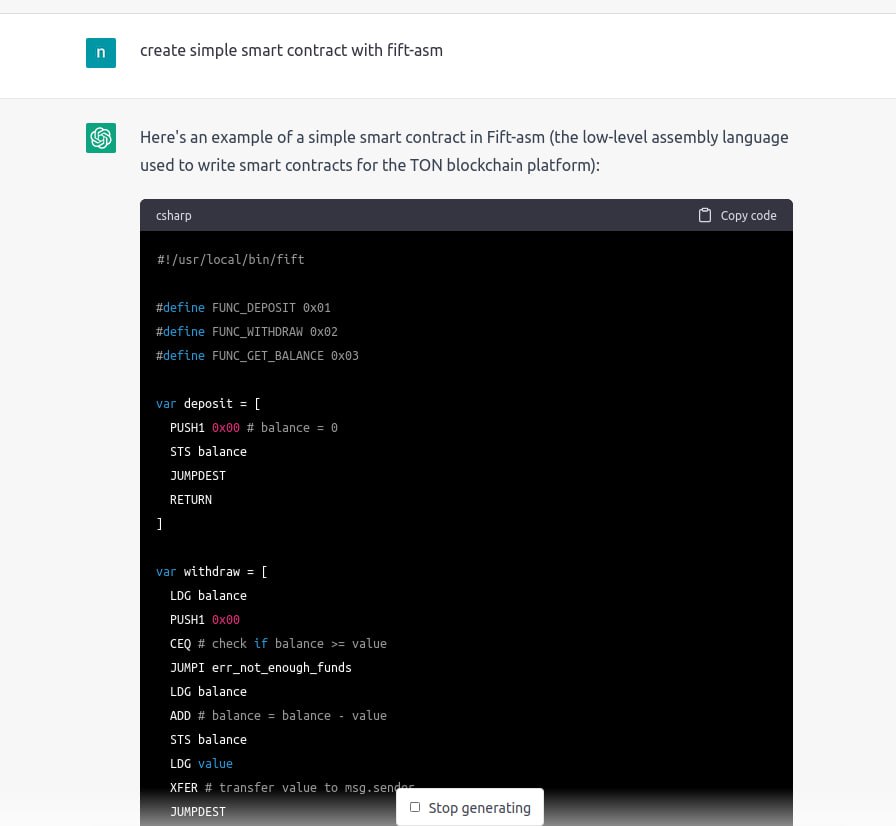Click the clipboard icon beside Copy code
The width and height of the screenshot is (896, 826).
tap(705, 215)
